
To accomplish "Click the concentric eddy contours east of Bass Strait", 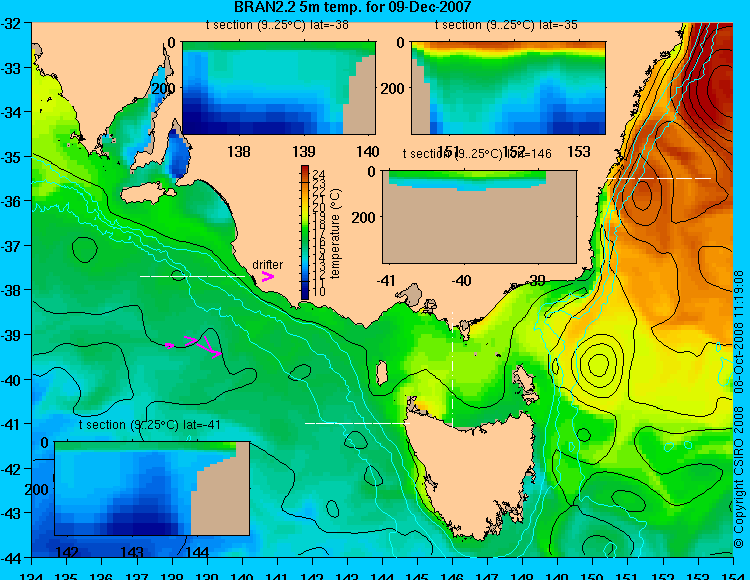I will point(597,366).
